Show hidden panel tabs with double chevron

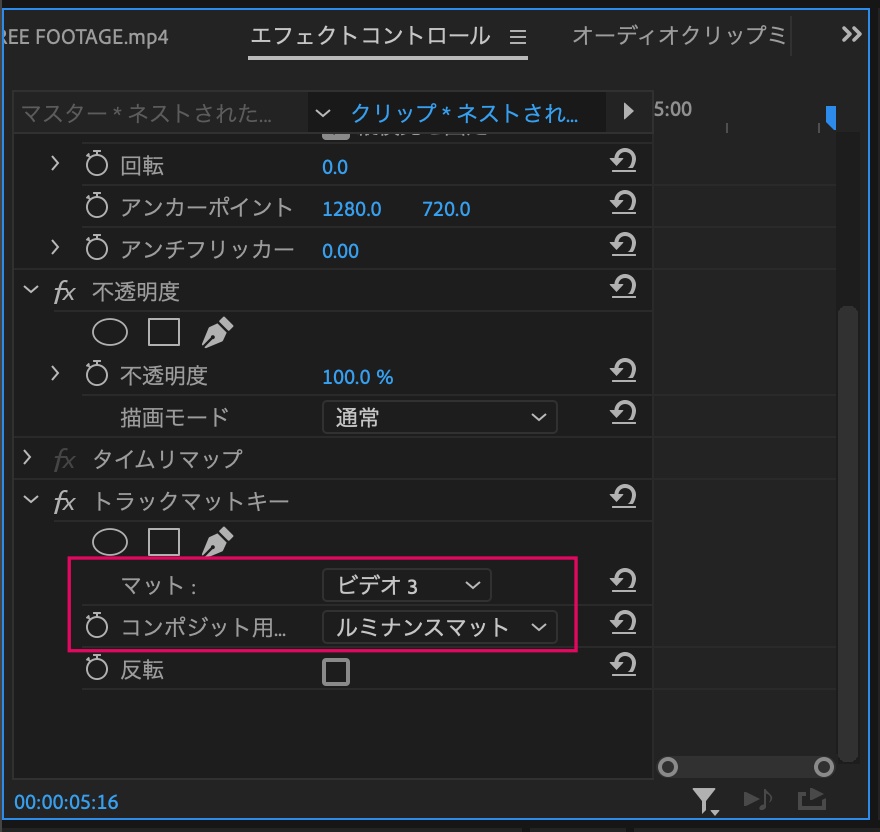(x=851, y=34)
